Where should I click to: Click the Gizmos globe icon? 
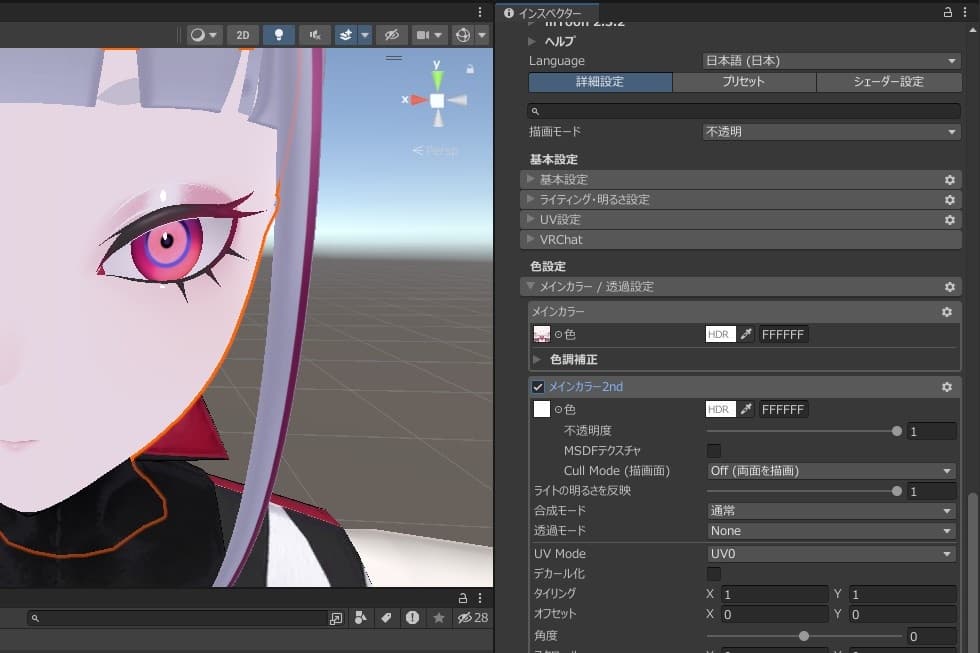463,35
